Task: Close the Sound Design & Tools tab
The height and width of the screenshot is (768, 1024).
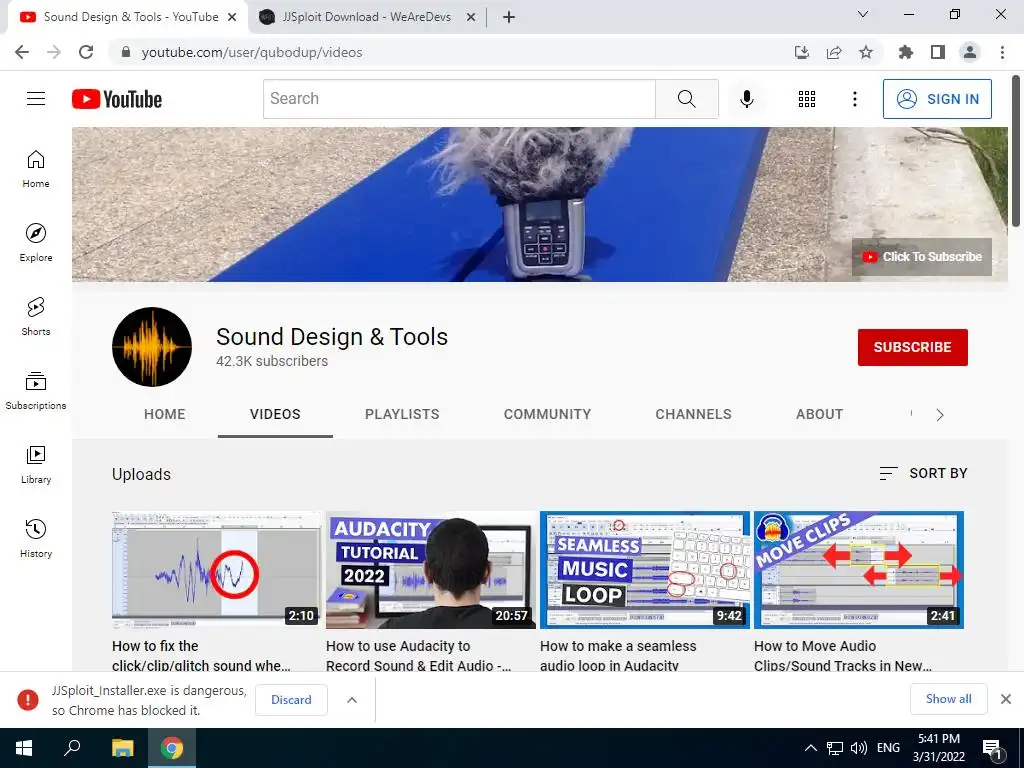Action: (232, 17)
